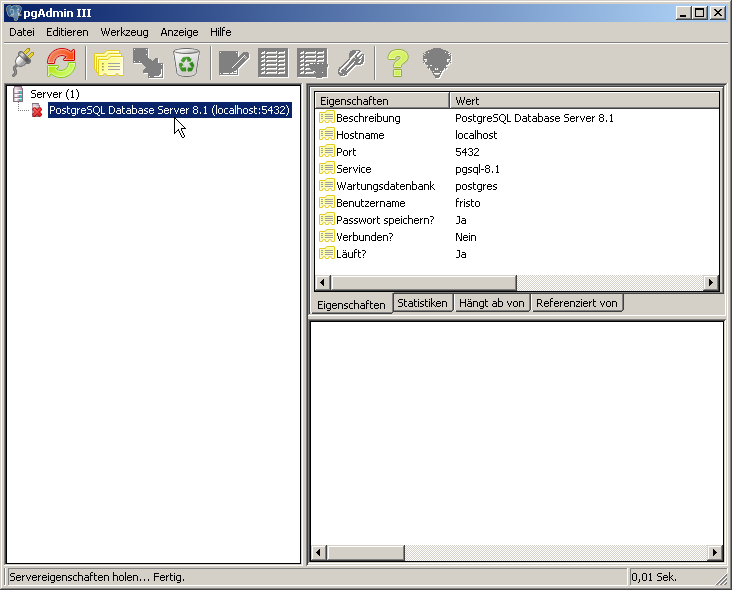This screenshot has height=590, width=732.
Task: Click the plug connect-server toolbar icon
Action: [x=23, y=63]
